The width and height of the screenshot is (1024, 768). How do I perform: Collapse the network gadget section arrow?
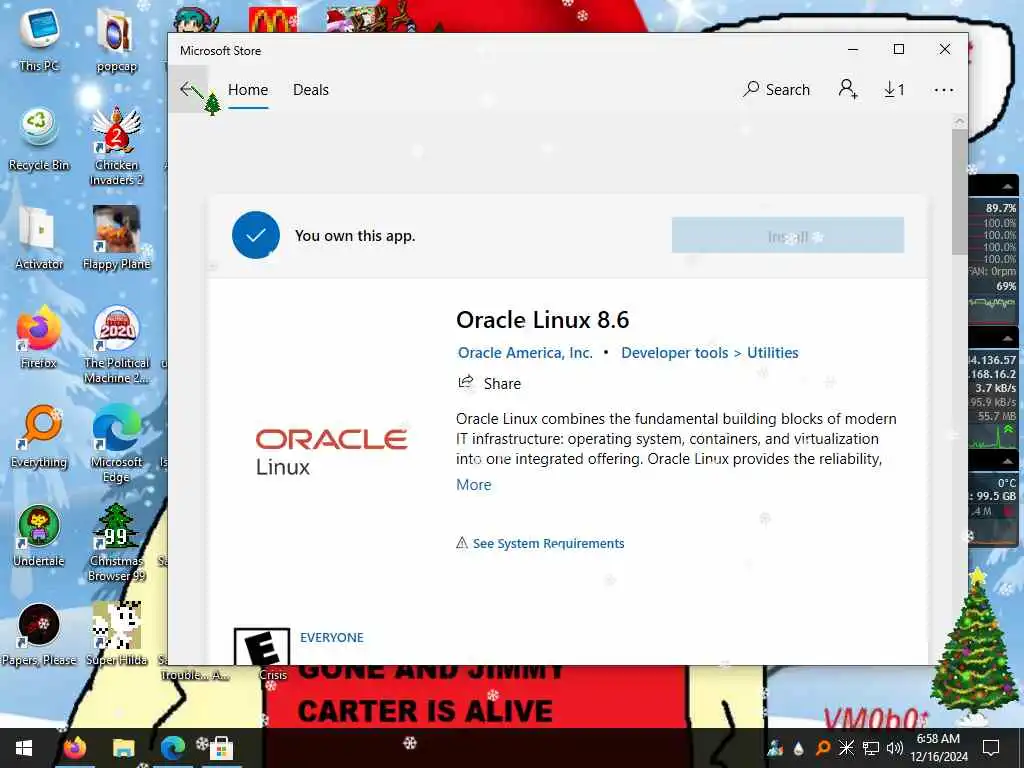coord(1008,338)
